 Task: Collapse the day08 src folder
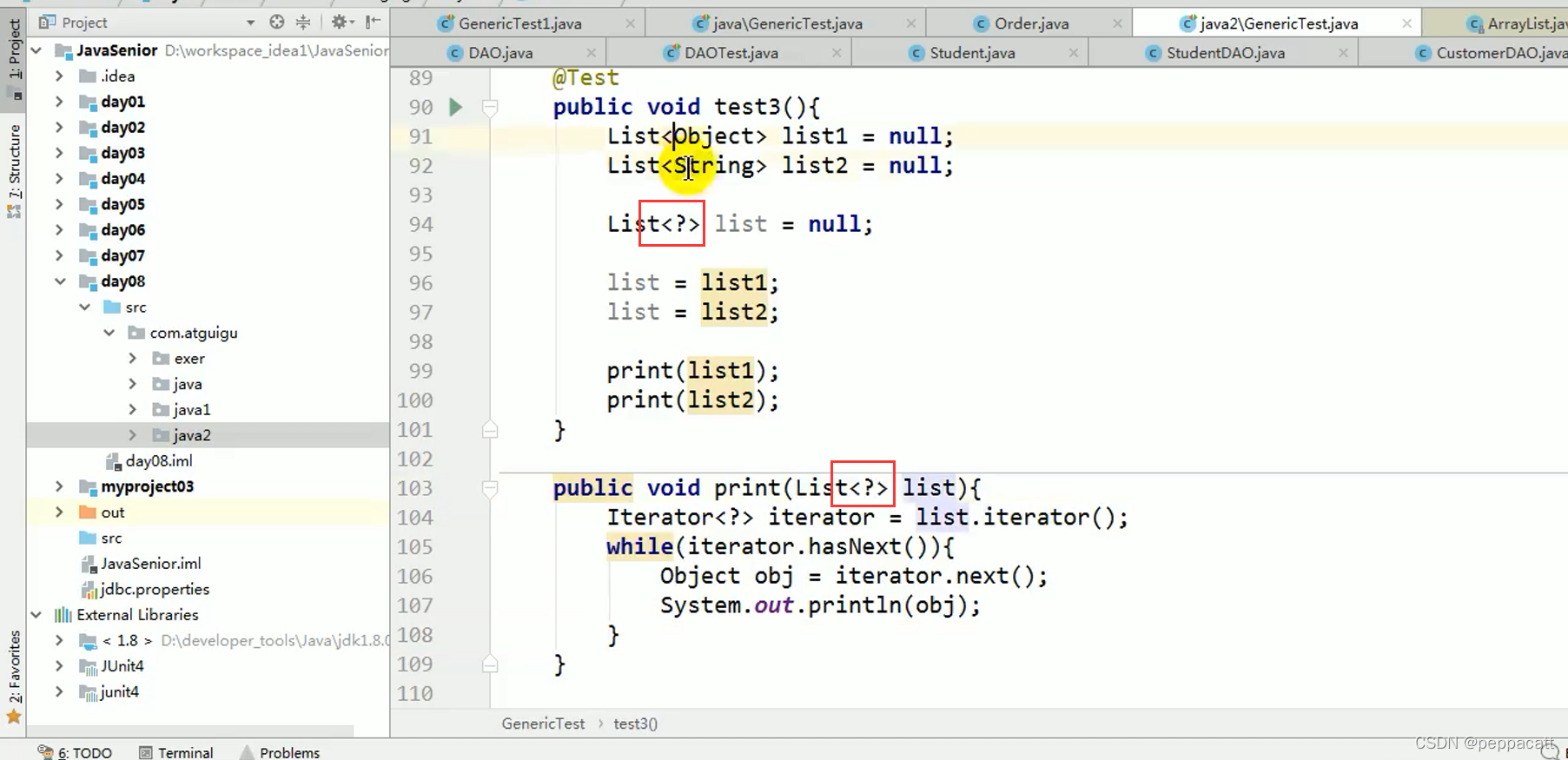click(84, 307)
